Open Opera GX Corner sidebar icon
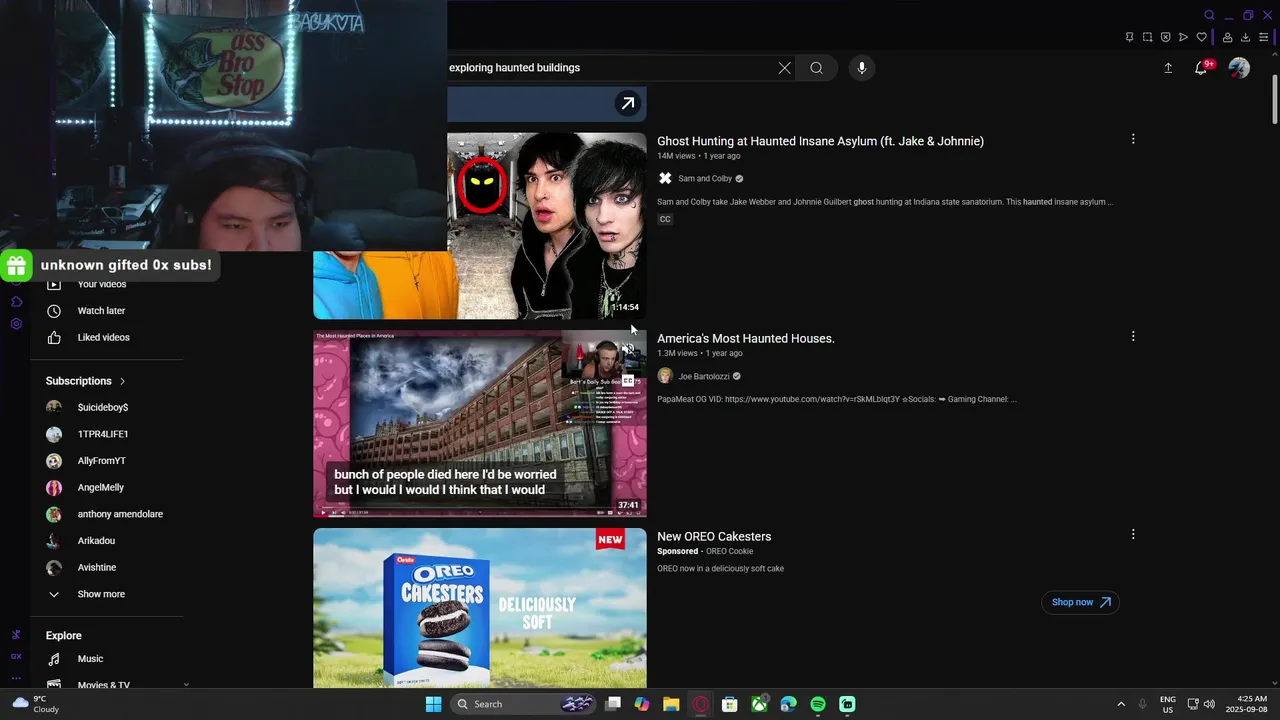The image size is (1280, 720). click(x=16, y=655)
